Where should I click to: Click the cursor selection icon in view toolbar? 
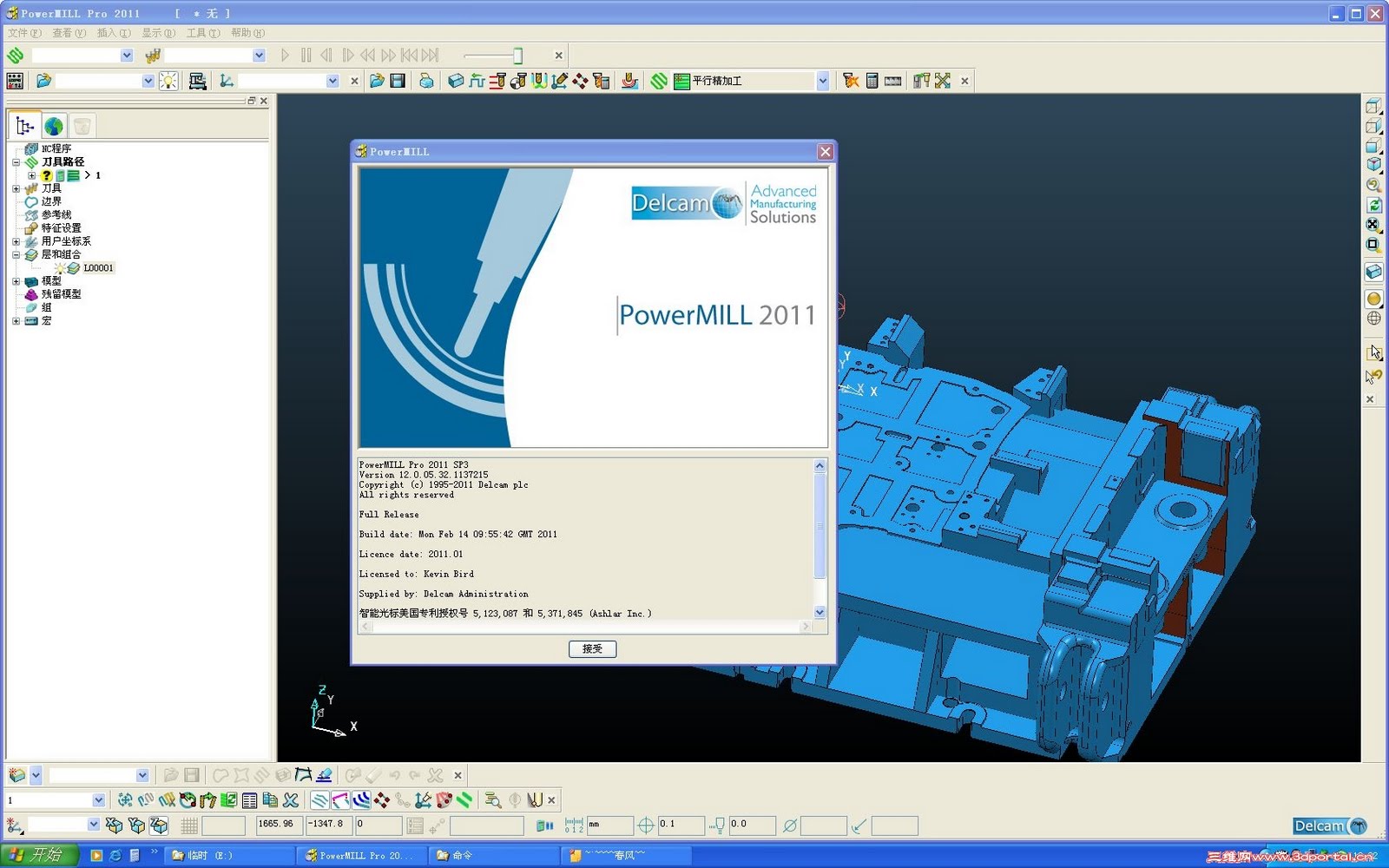click(x=1373, y=352)
